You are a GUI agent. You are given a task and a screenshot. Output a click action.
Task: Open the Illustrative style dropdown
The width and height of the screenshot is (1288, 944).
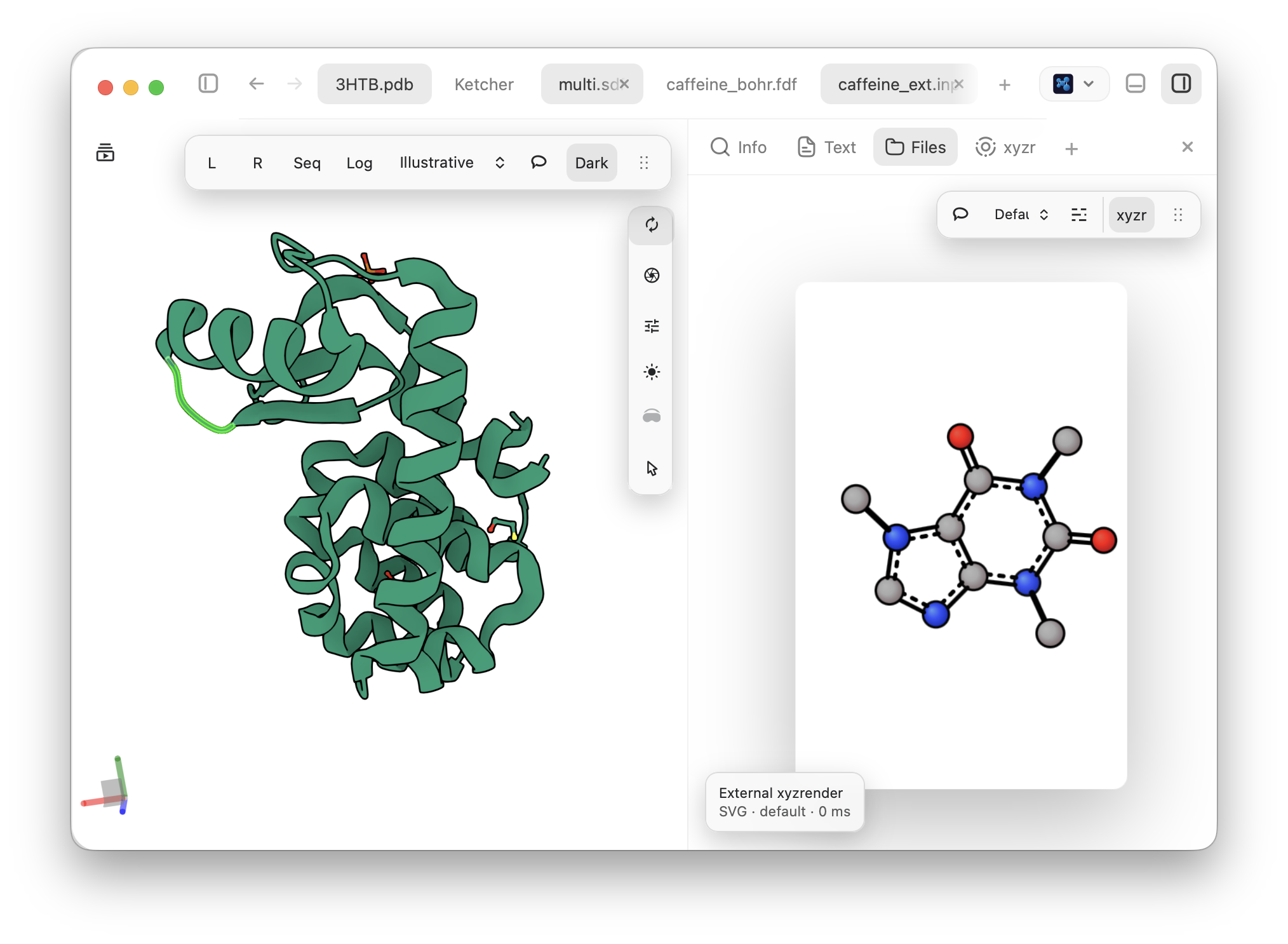(x=452, y=163)
